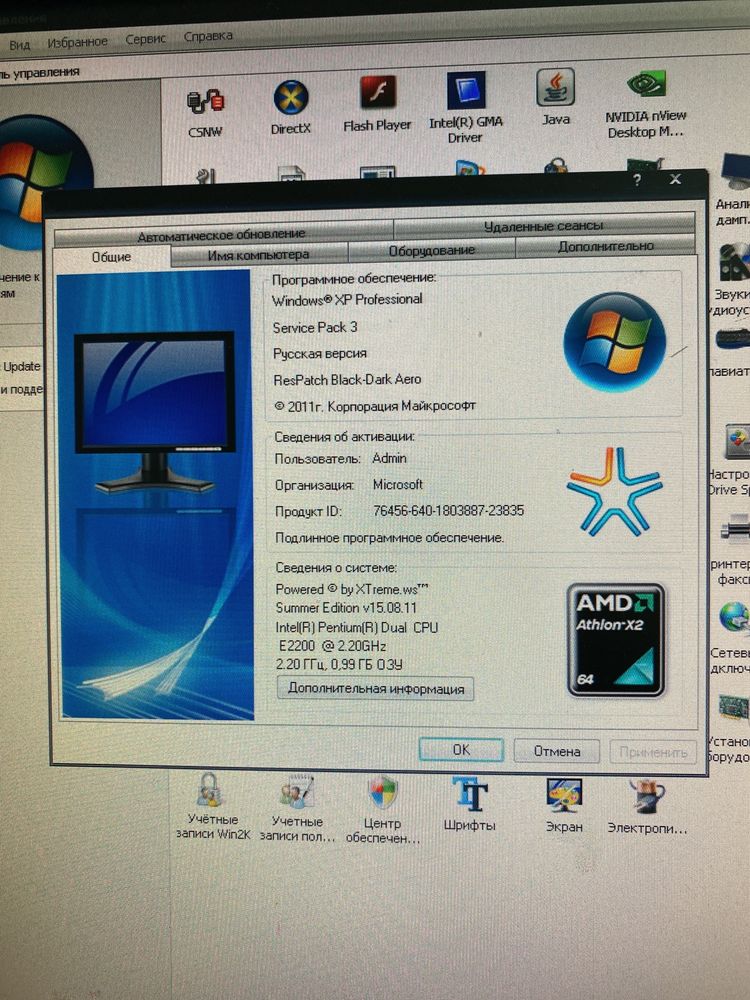Click the Windows orb logo in dialog

[x=615, y=342]
